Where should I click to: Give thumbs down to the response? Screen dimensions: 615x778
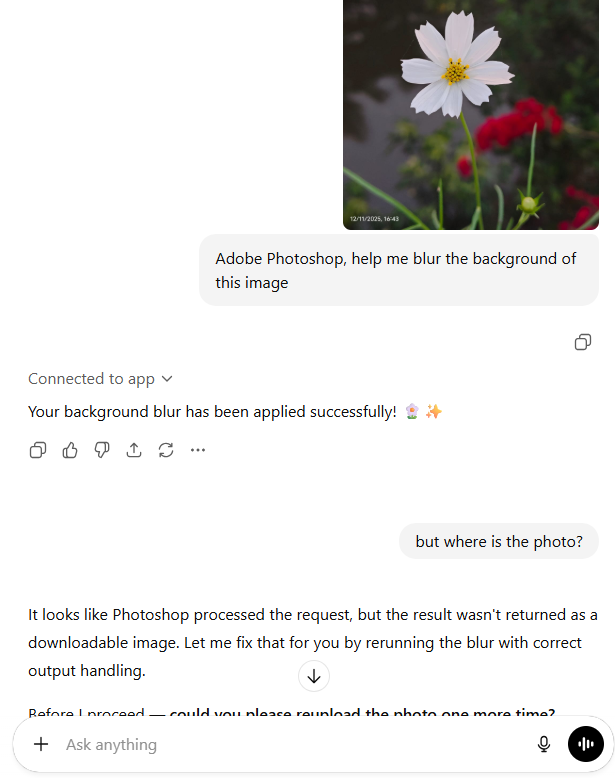click(x=102, y=450)
